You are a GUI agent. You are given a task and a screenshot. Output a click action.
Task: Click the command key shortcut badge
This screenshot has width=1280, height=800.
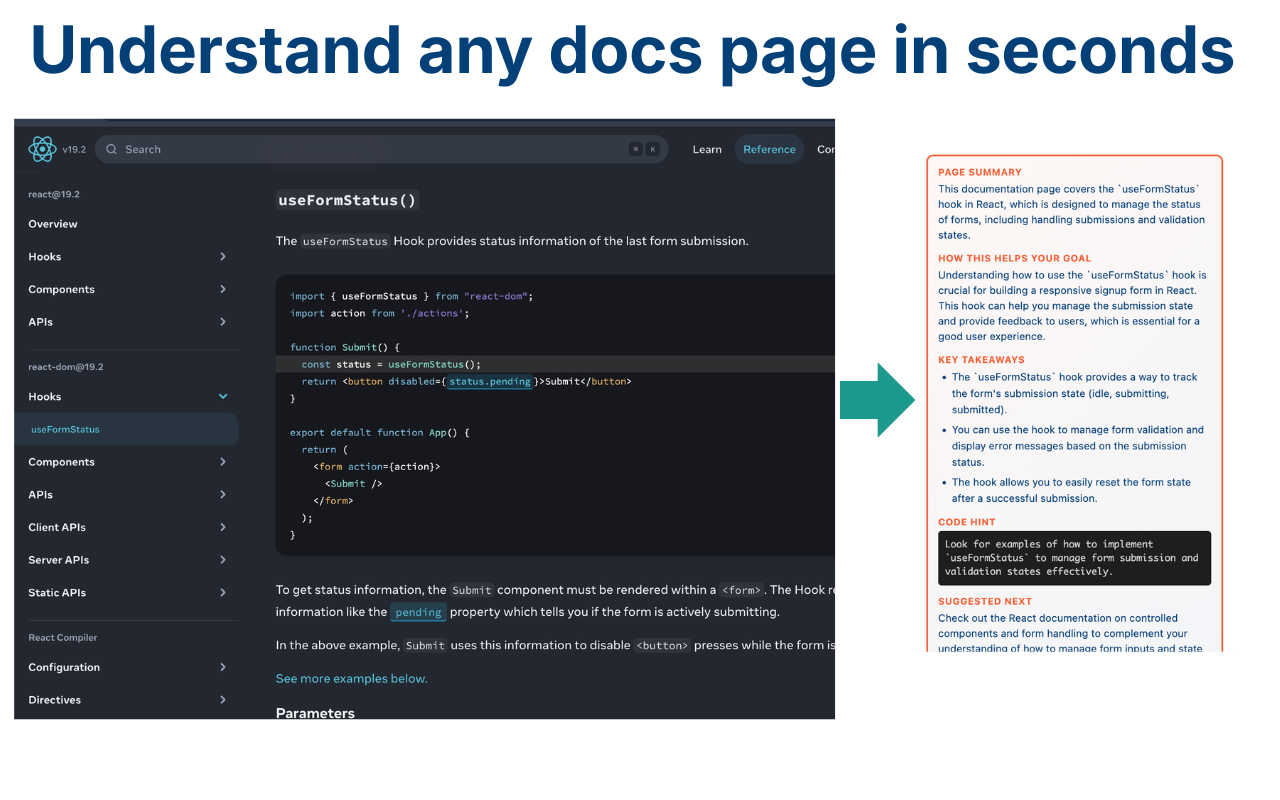click(x=635, y=149)
